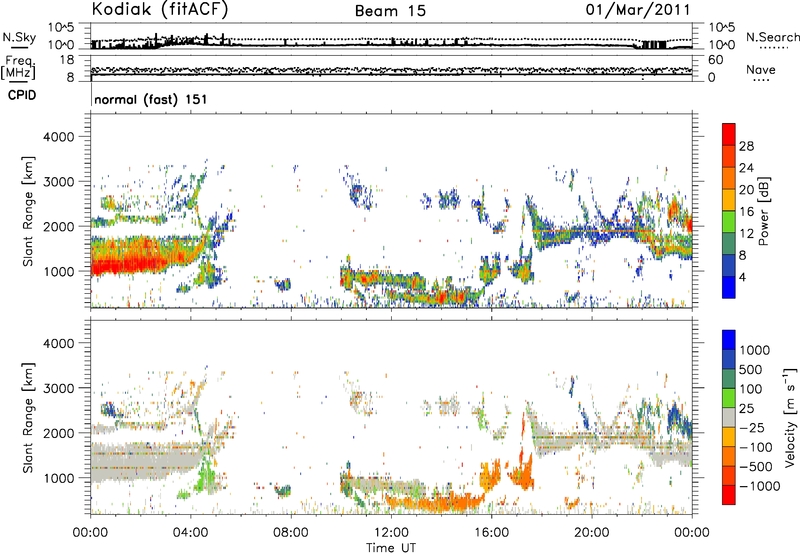Image resolution: width=800 pixels, height=554 pixels.
Task: Click the '4' Power colorbar tick label
Action: click(x=742, y=277)
